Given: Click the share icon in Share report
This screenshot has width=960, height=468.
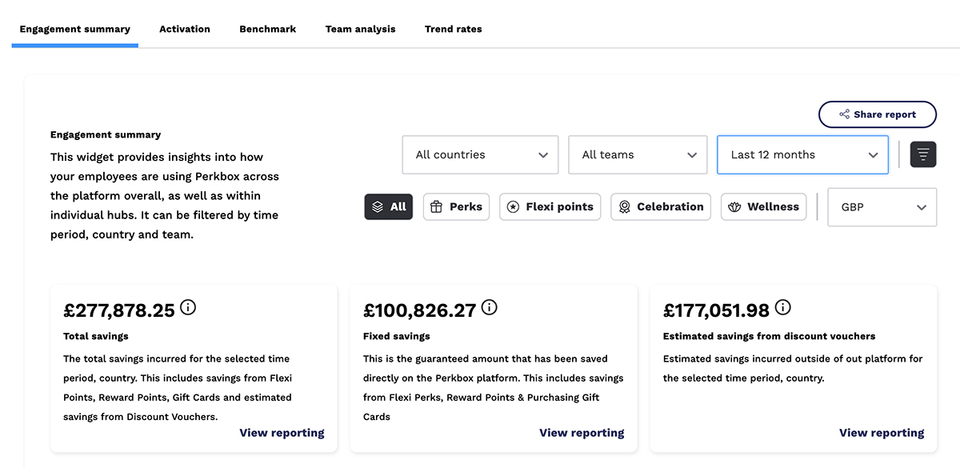Looking at the screenshot, I should [845, 115].
